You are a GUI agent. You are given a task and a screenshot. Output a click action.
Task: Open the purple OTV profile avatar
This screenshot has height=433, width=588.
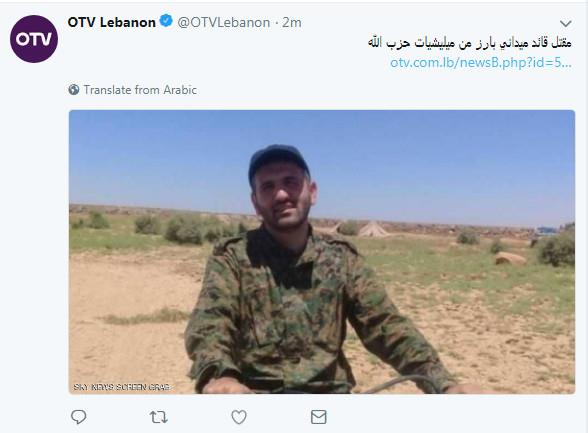(34, 39)
